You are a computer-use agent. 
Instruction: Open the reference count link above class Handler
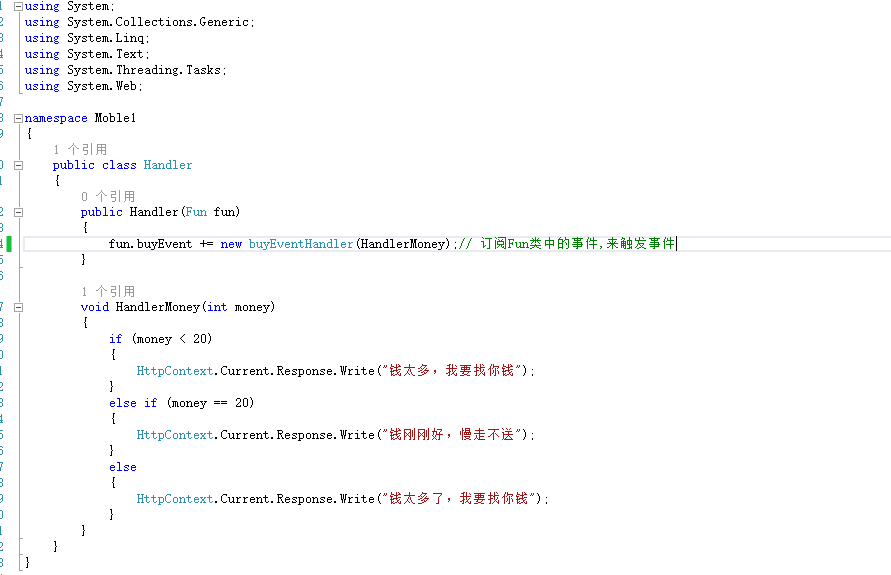tap(80, 149)
